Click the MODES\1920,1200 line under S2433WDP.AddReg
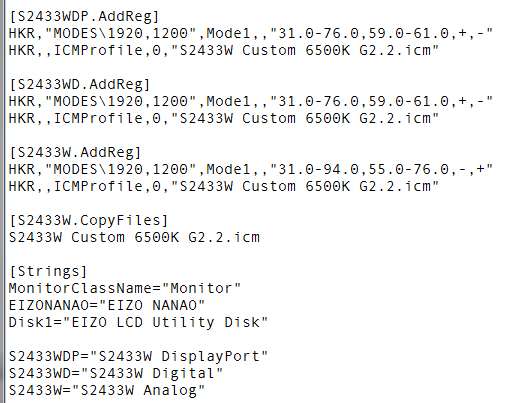 click(251, 33)
